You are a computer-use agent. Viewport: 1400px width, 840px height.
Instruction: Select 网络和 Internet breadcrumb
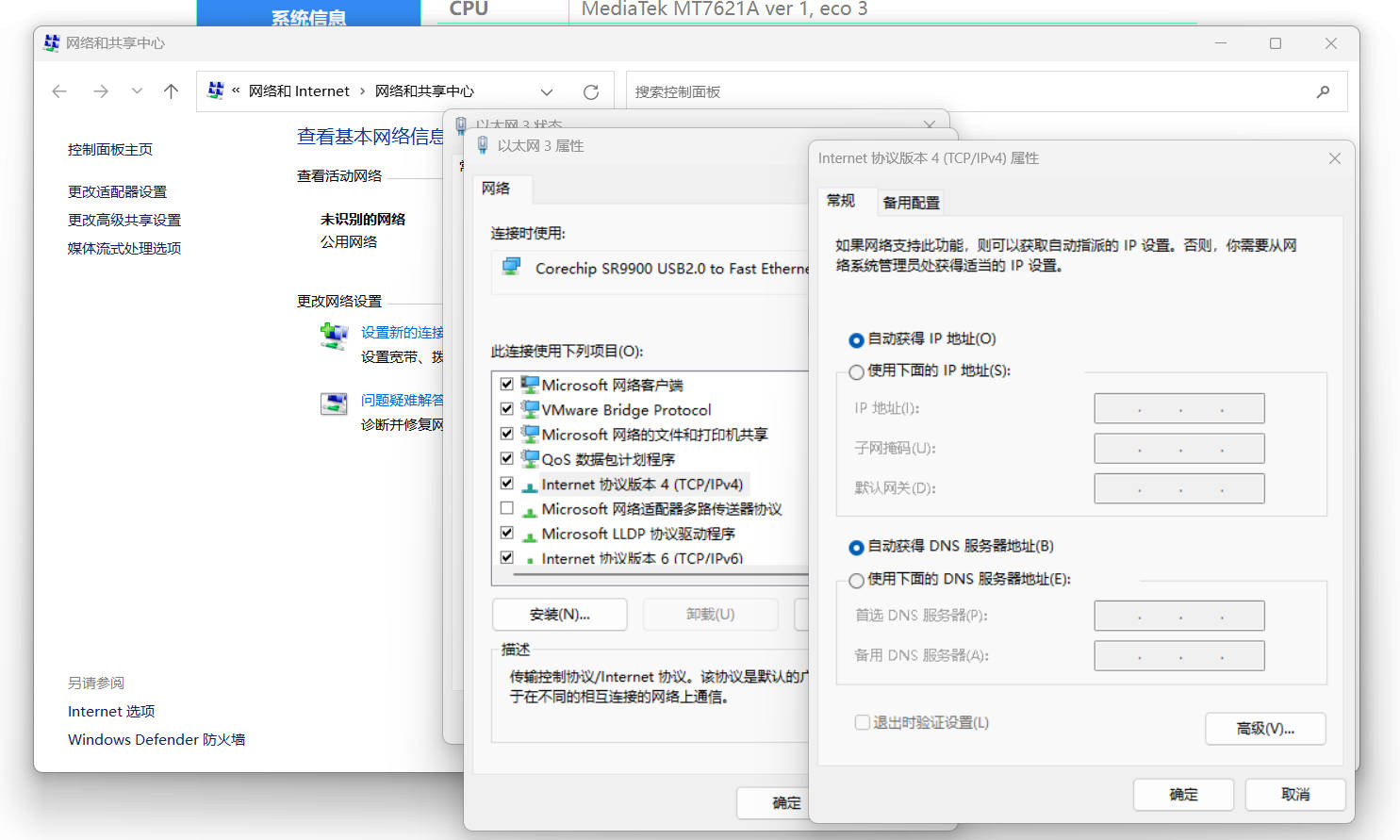(x=299, y=91)
